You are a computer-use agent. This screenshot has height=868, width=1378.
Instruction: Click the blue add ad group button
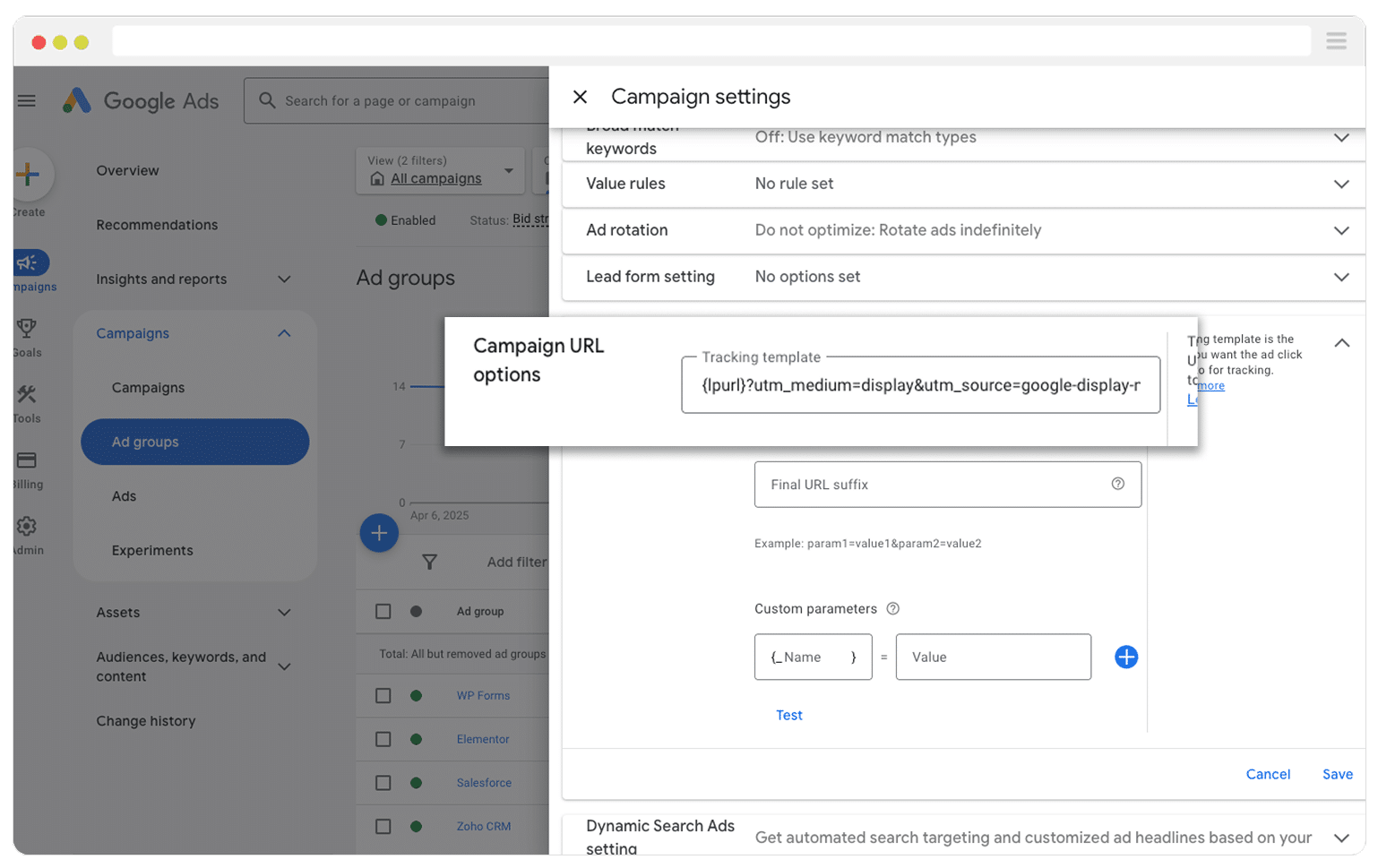coord(379,533)
